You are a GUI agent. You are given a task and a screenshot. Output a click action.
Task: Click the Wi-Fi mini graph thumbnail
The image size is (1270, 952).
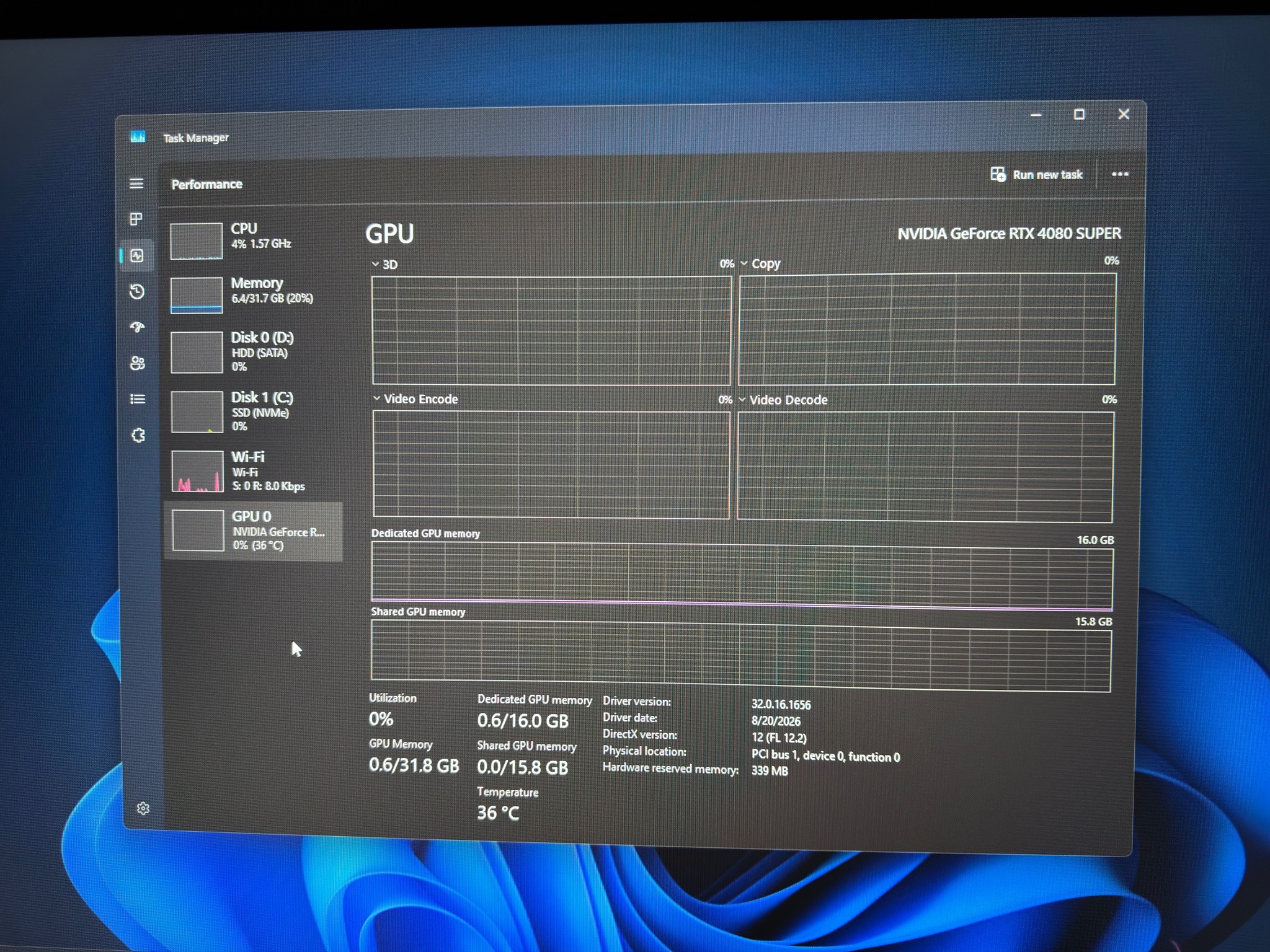197,472
